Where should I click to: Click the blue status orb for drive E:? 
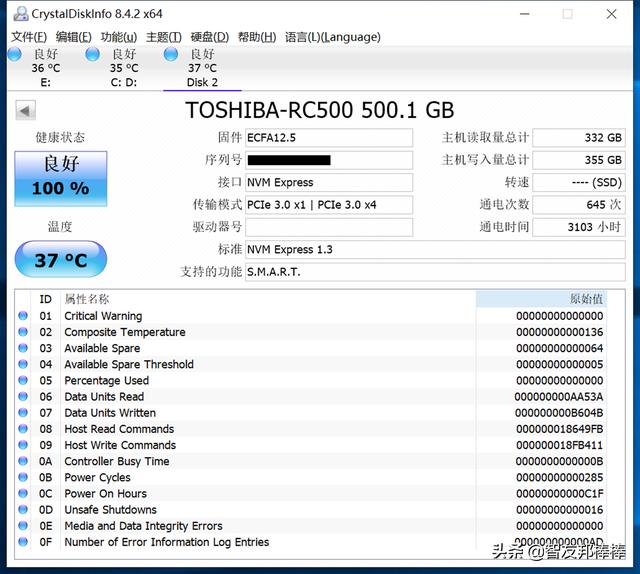15,54
